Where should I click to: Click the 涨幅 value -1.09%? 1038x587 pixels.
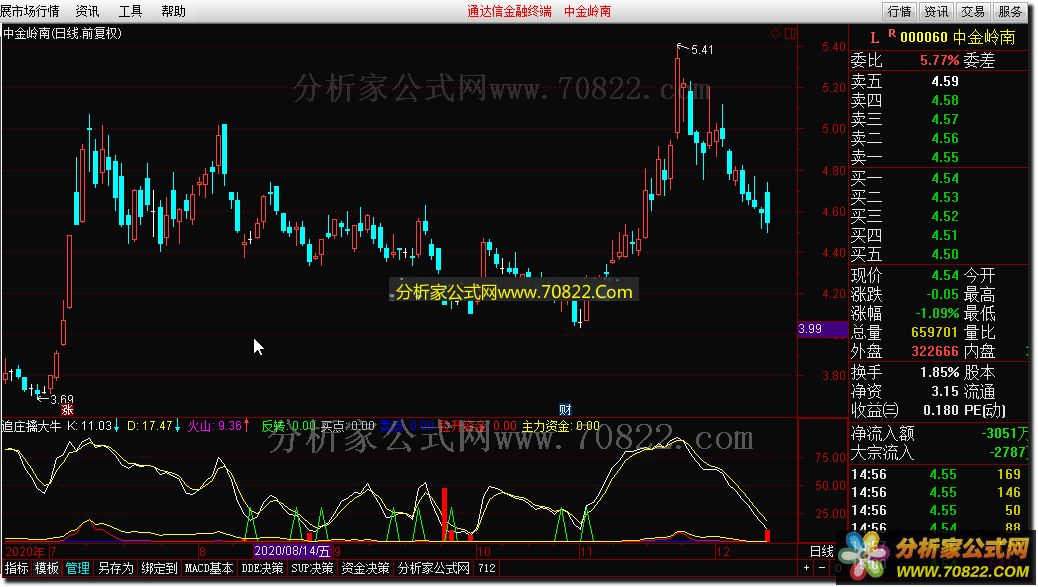tap(937, 313)
